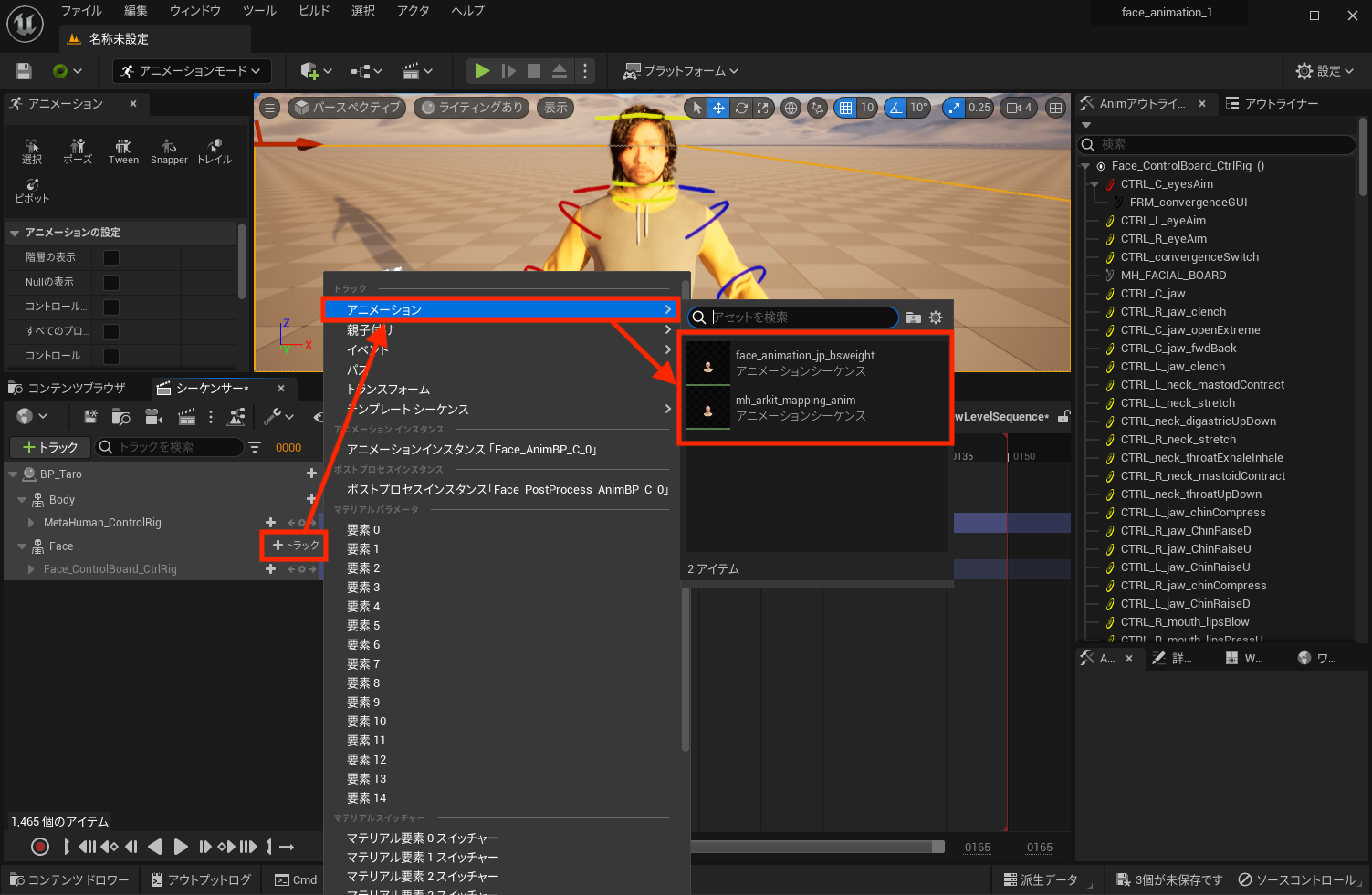Collapse the Face track in the sequencer
This screenshot has width=1372, height=895.
click(x=22, y=546)
